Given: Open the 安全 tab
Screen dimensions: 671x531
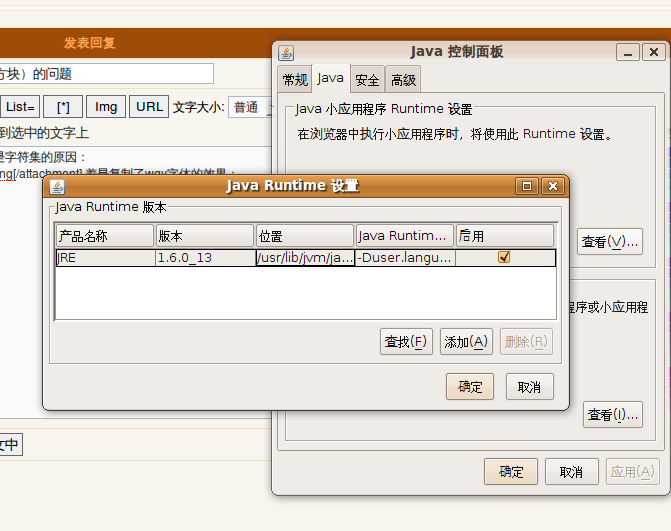Looking at the screenshot, I should [x=367, y=80].
